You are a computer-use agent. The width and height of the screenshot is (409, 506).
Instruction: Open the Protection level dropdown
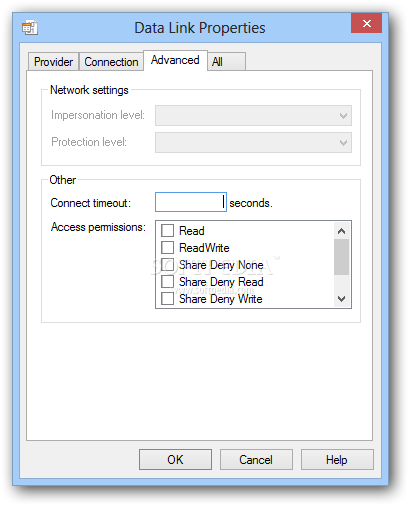click(x=253, y=143)
